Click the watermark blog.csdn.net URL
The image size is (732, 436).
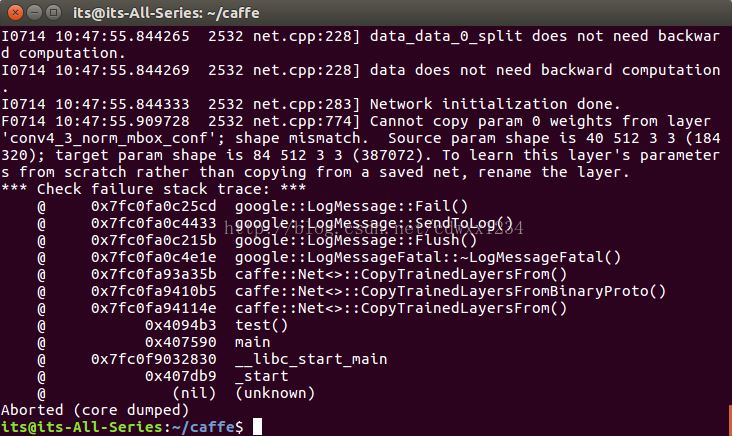click(374, 228)
